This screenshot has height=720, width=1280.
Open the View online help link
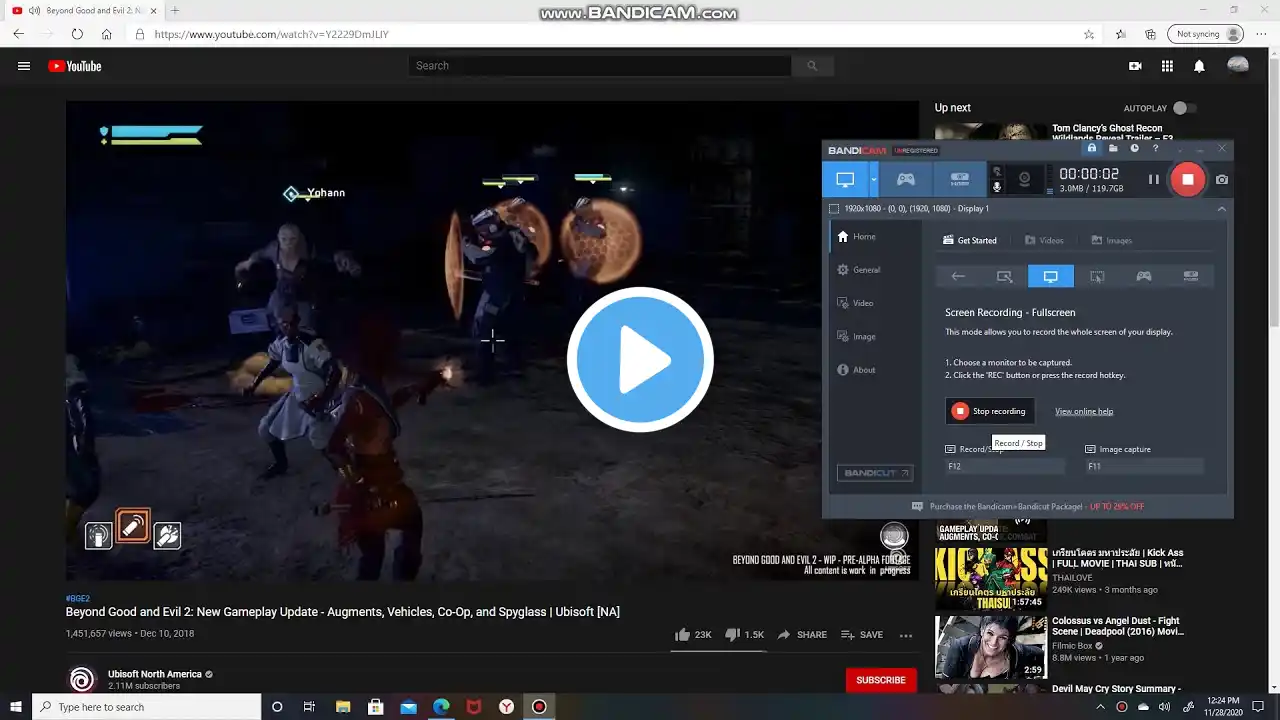[1083, 411]
